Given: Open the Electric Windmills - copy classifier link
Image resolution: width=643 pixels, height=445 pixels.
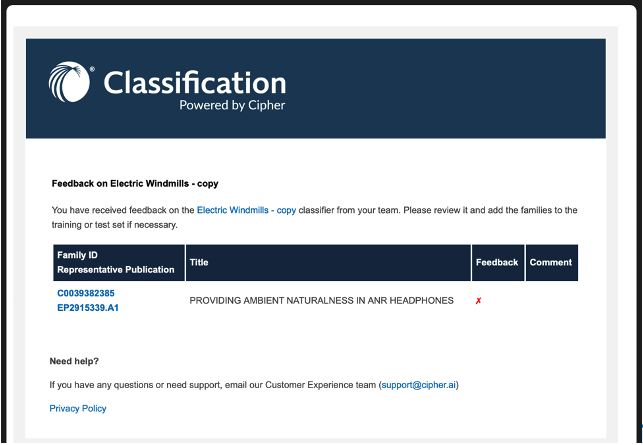Looking at the screenshot, I should (246, 210).
